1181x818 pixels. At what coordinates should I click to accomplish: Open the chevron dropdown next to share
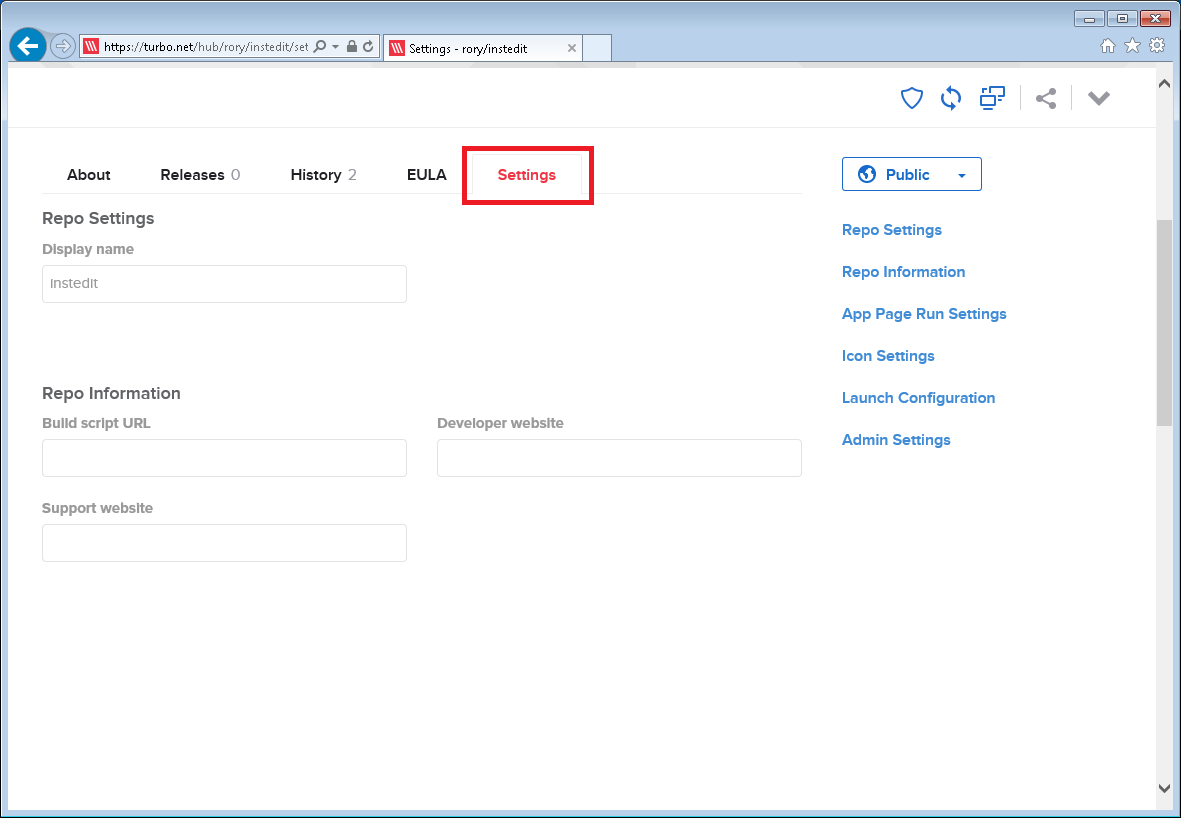click(1098, 98)
